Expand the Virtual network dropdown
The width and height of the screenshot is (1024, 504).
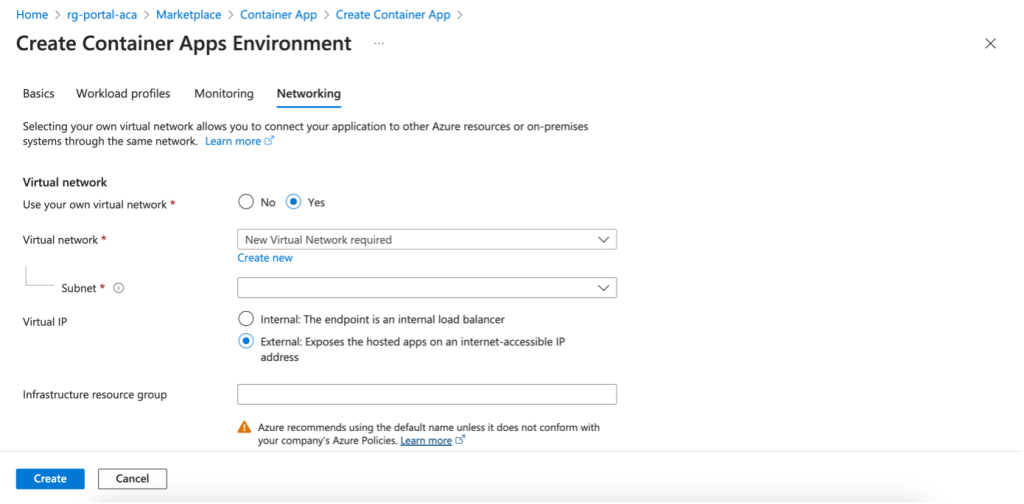(x=427, y=240)
